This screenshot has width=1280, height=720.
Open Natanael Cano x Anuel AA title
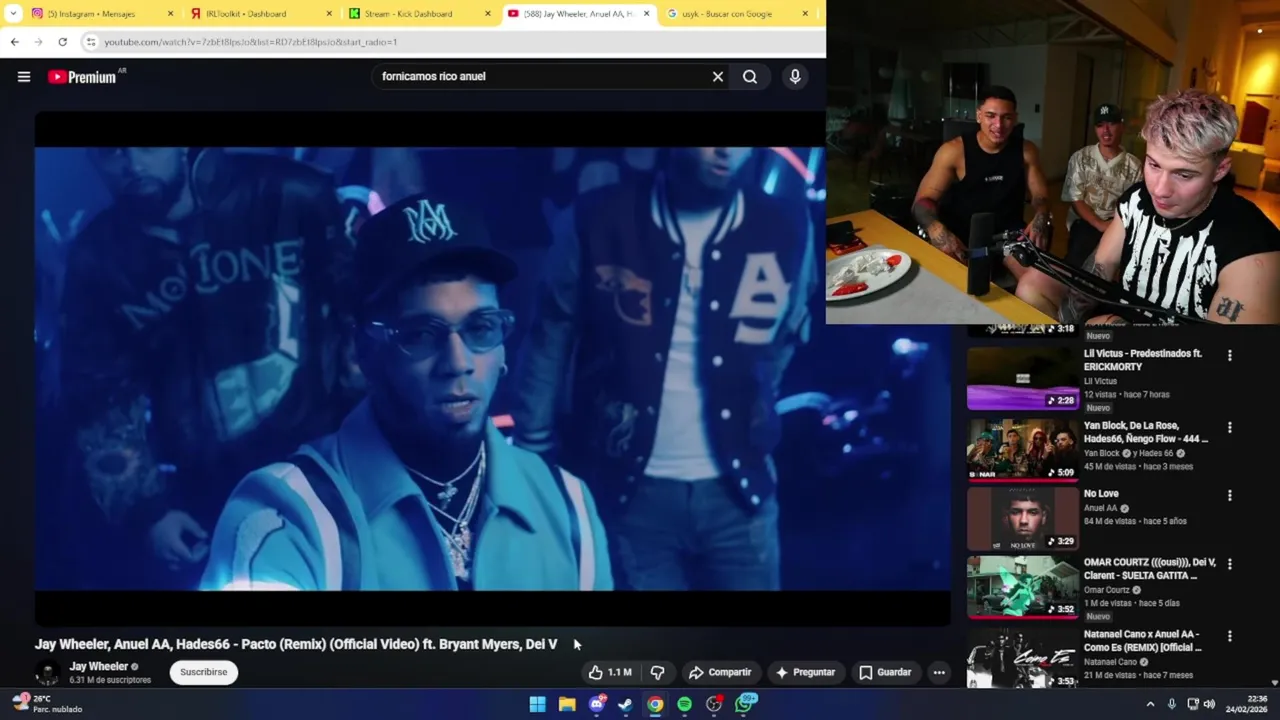[1142, 641]
